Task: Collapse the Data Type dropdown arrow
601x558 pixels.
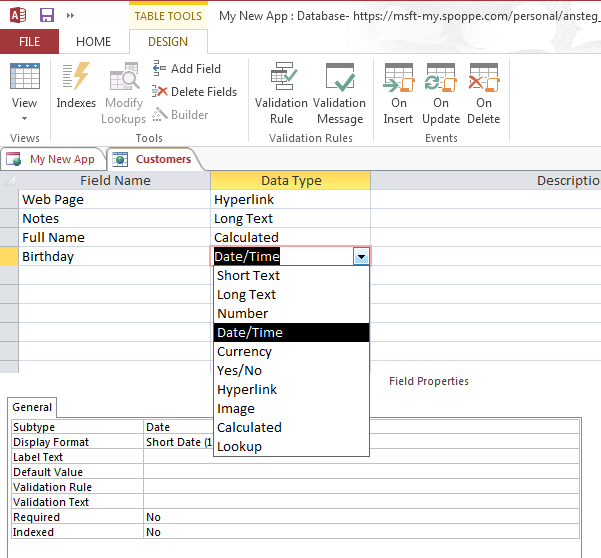Action: (360, 257)
